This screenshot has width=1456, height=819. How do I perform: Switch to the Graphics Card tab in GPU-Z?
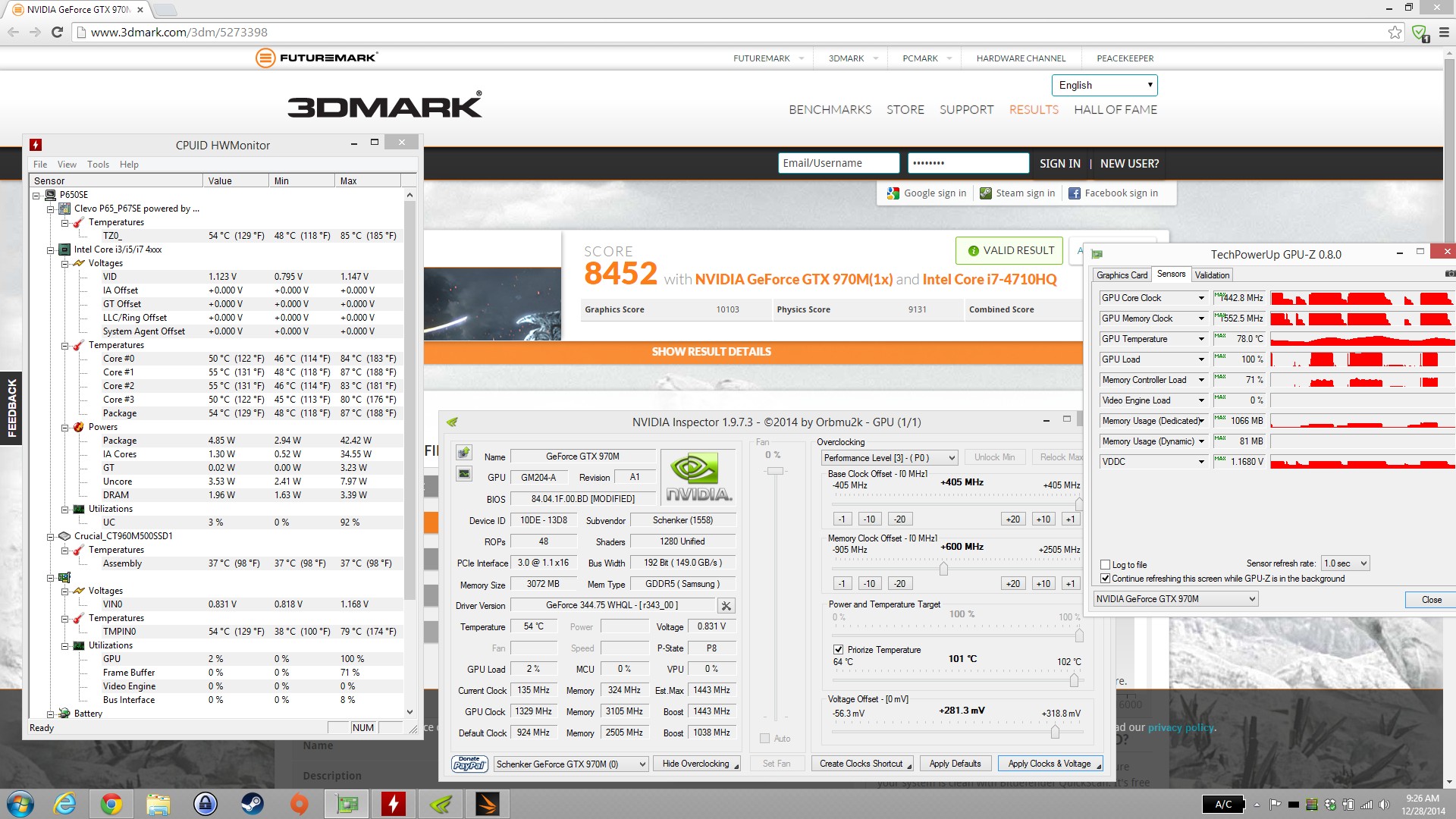point(1122,275)
